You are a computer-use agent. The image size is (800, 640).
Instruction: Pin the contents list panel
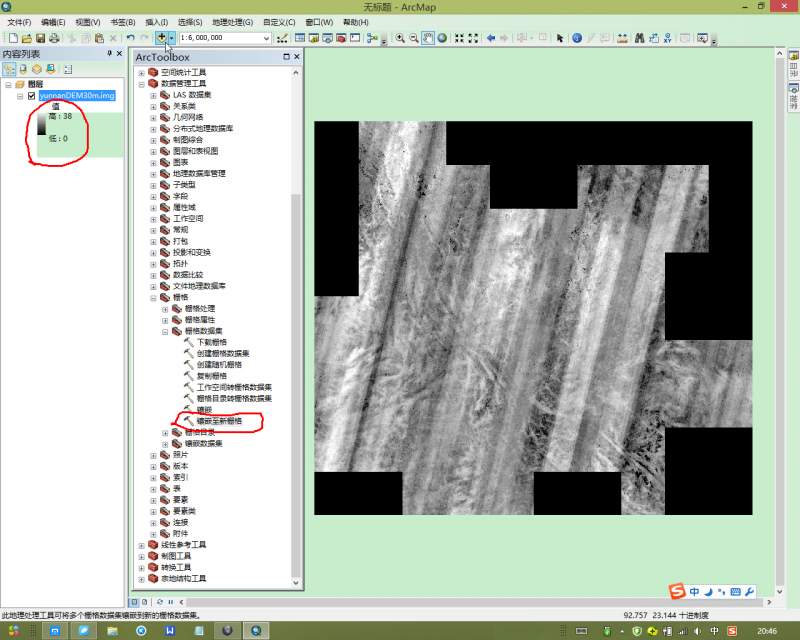pyautogui.click(x=109, y=53)
